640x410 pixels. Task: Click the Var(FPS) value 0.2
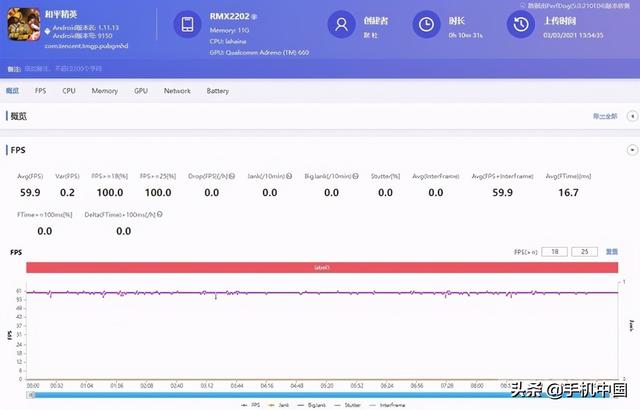click(x=67, y=193)
